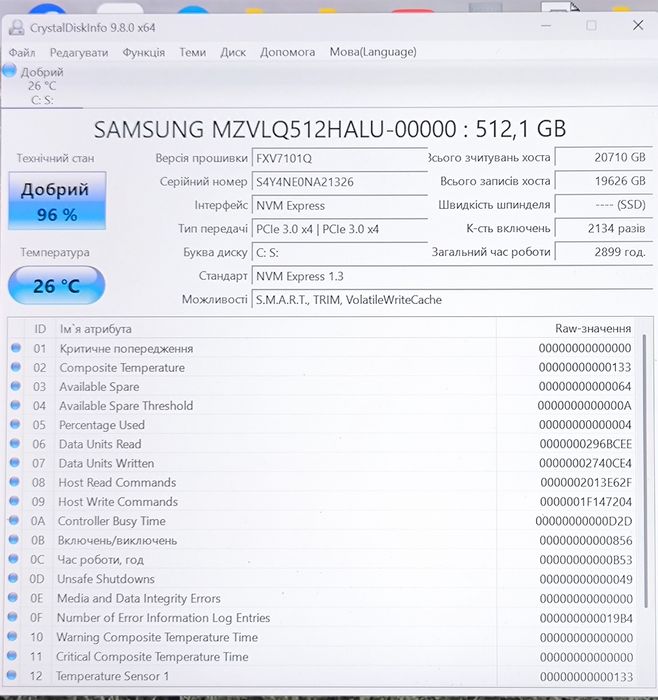Viewport: 658px width, 700px height.
Task: Click status icon of Composite Temperature row
Action: click(16, 367)
